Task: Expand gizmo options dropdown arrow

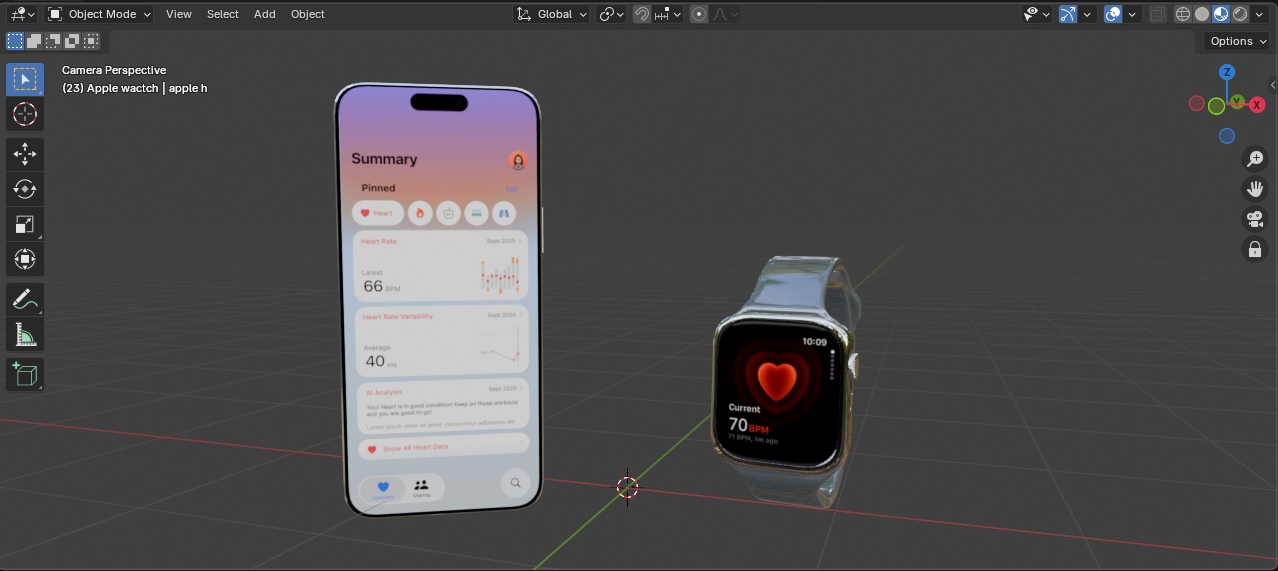Action: [1087, 14]
